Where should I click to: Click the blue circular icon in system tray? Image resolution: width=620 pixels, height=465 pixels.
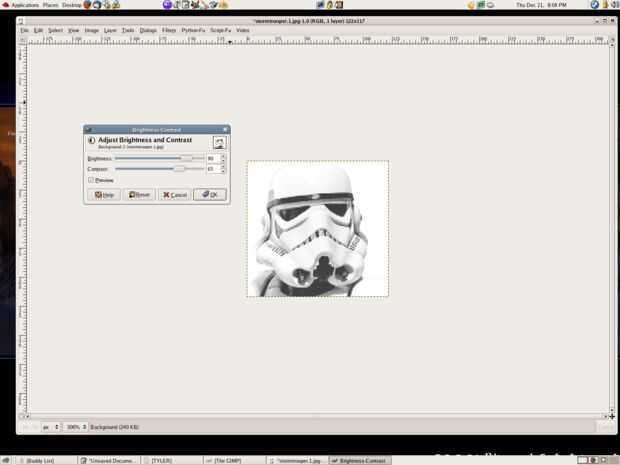click(x=594, y=5)
